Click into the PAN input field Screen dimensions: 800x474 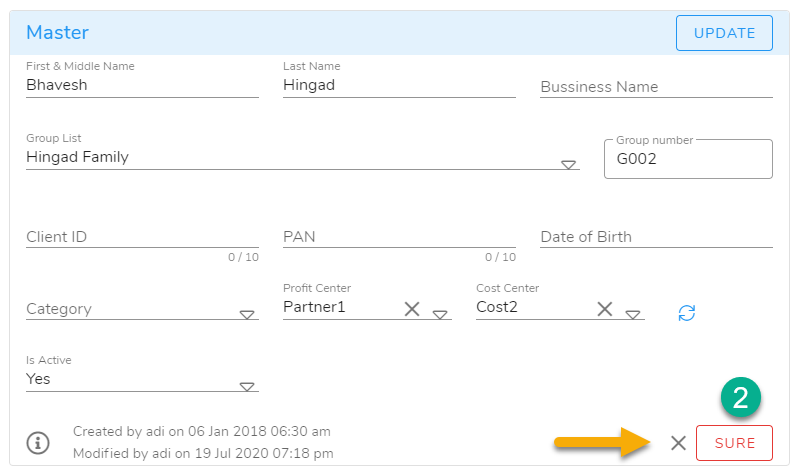click(398, 237)
